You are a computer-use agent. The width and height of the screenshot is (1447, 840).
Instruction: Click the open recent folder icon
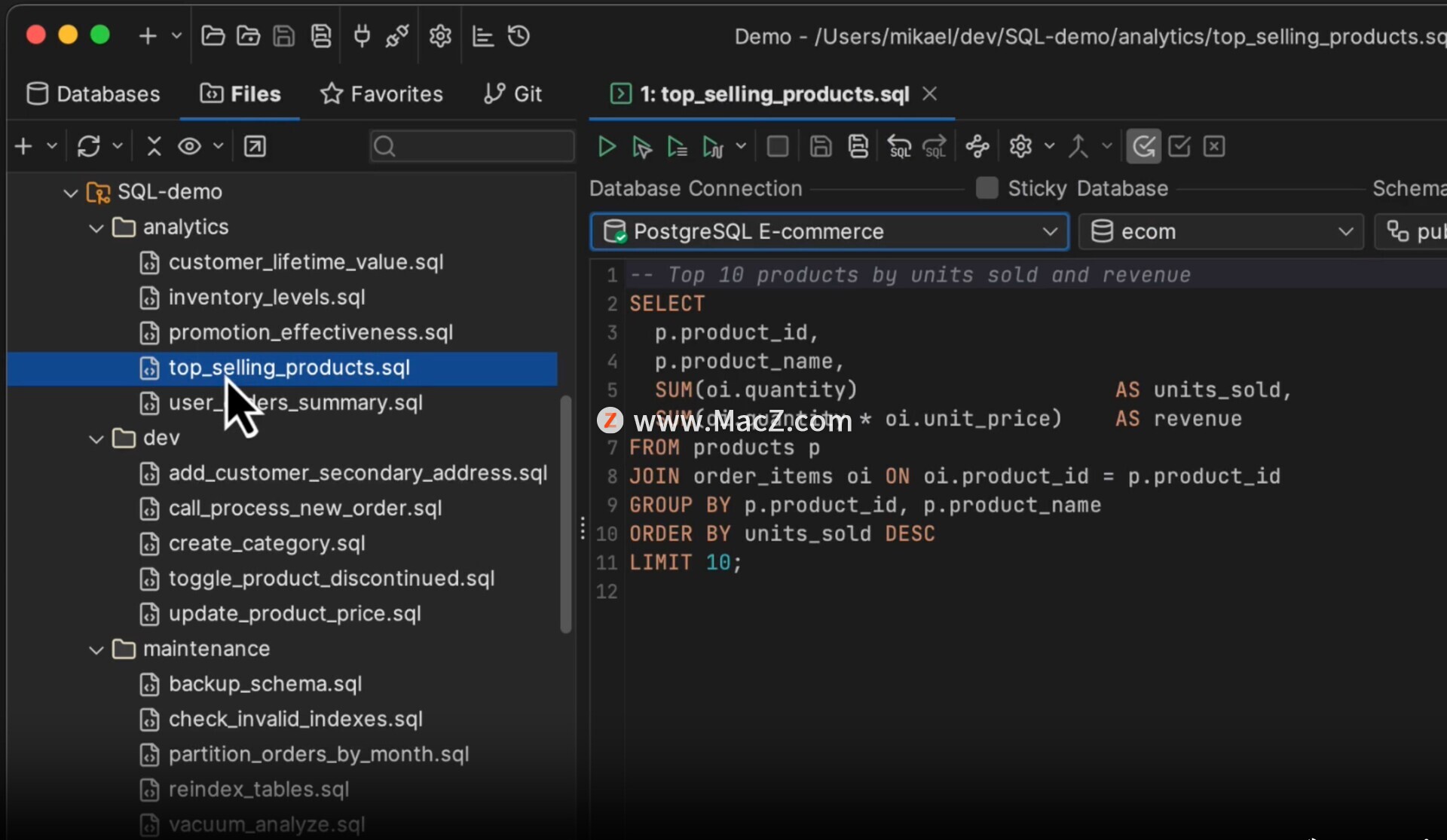(248, 36)
